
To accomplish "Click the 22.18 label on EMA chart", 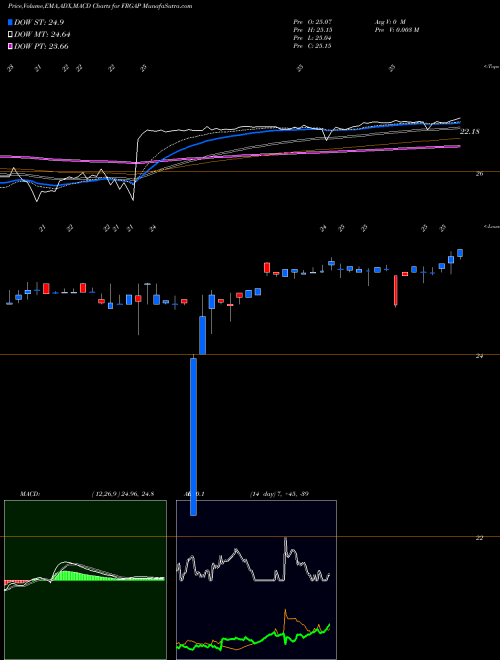I will 470,132.
